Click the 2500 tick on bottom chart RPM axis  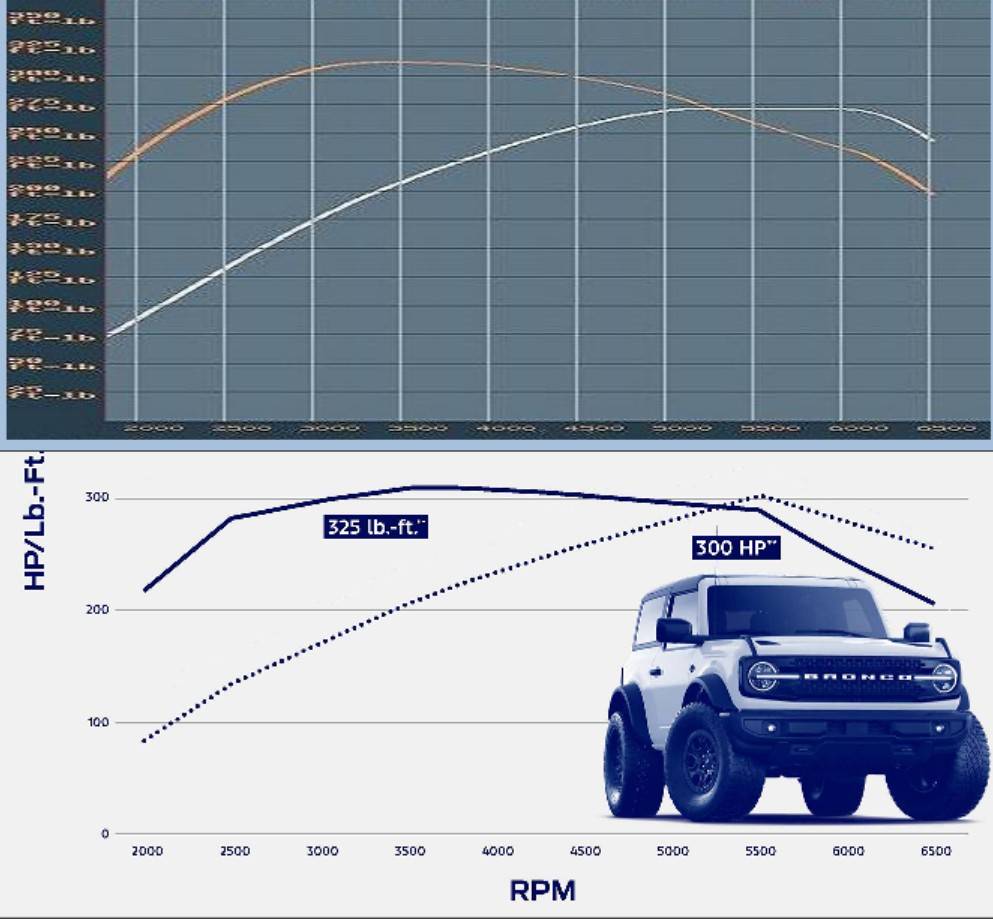tap(235, 851)
